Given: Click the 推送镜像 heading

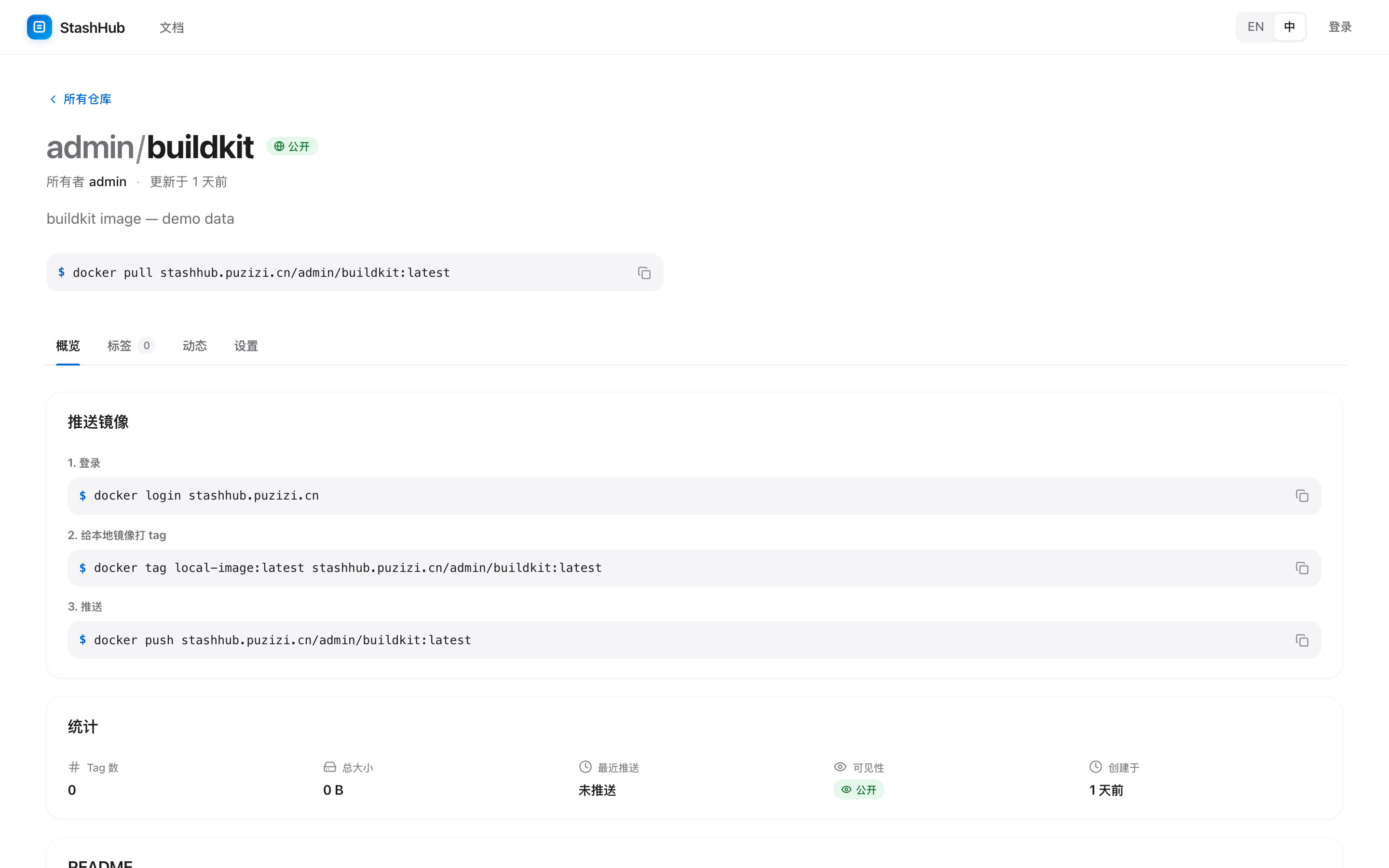Looking at the screenshot, I should [98, 422].
